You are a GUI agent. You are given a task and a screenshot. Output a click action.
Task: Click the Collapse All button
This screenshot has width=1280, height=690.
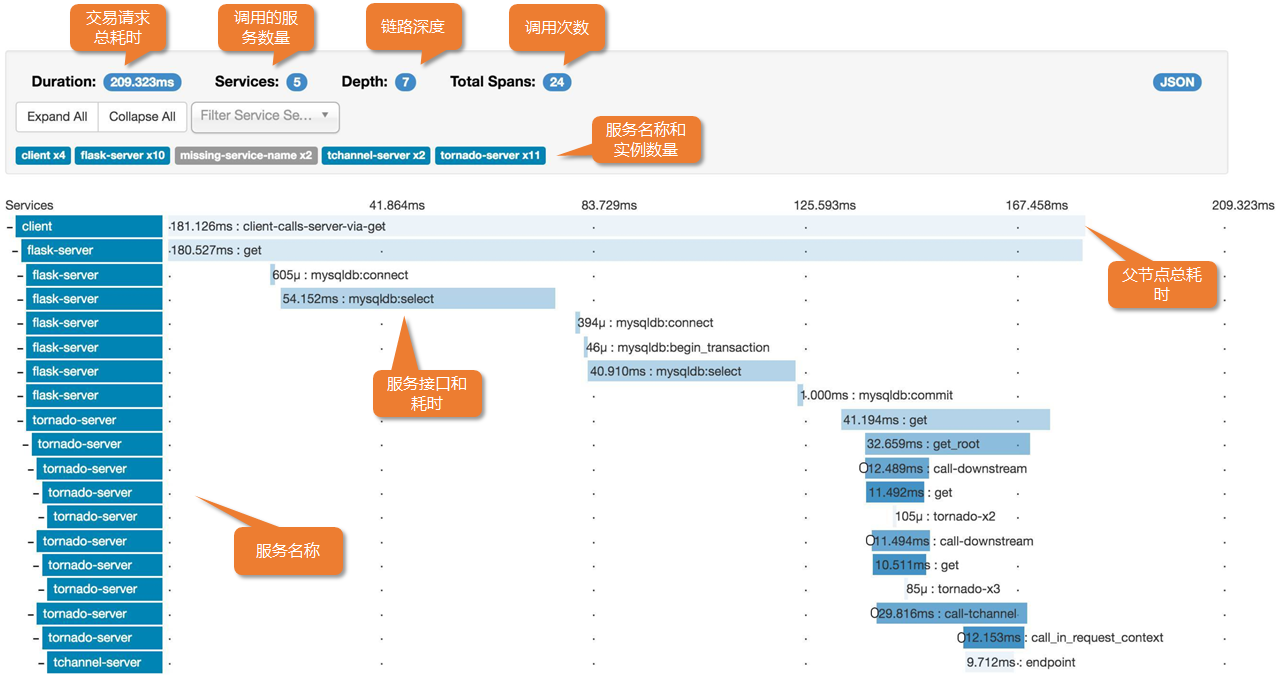pos(142,117)
